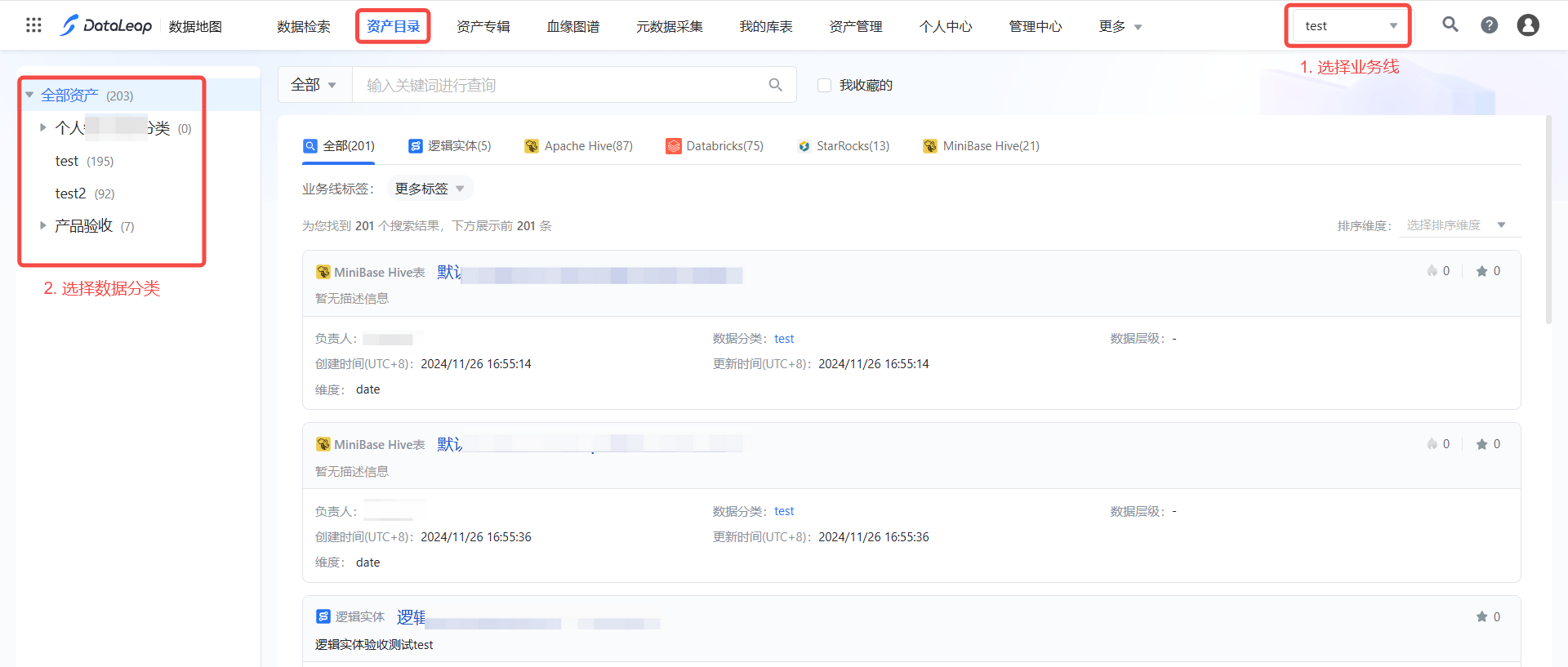Open the first MiniBase Hive table title link
The image size is (1568, 667).
[x=590, y=273]
